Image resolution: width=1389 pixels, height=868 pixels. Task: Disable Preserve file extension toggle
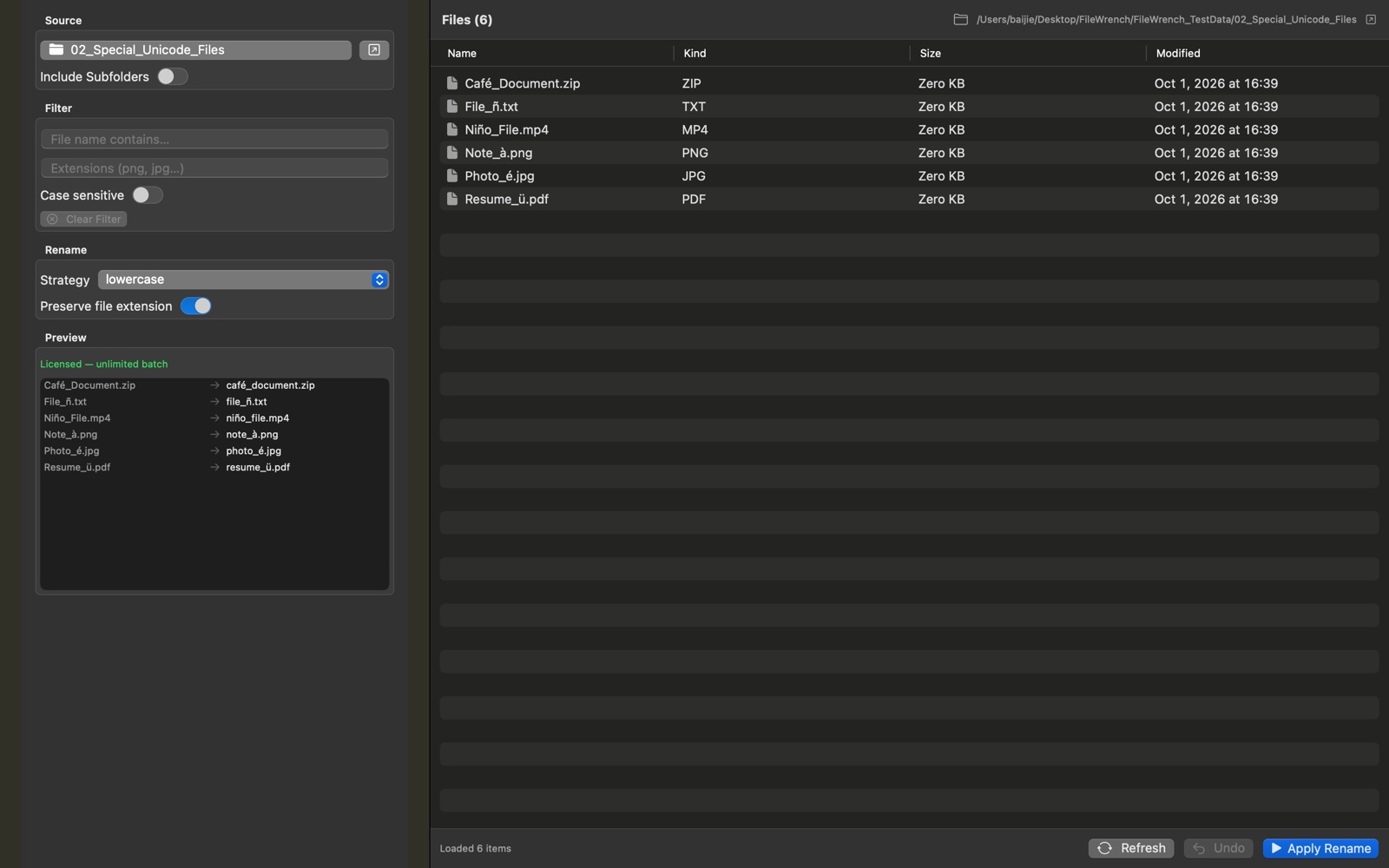point(196,306)
